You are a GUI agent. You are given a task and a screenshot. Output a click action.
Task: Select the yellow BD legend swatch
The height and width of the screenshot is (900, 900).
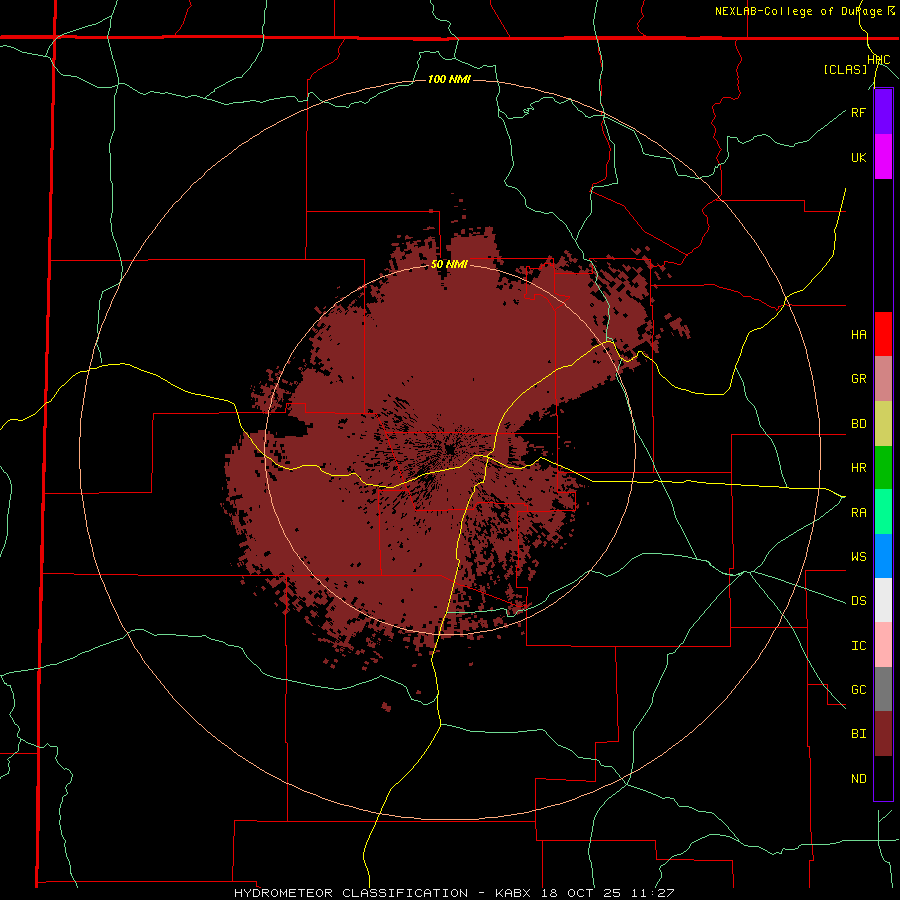click(x=883, y=424)
